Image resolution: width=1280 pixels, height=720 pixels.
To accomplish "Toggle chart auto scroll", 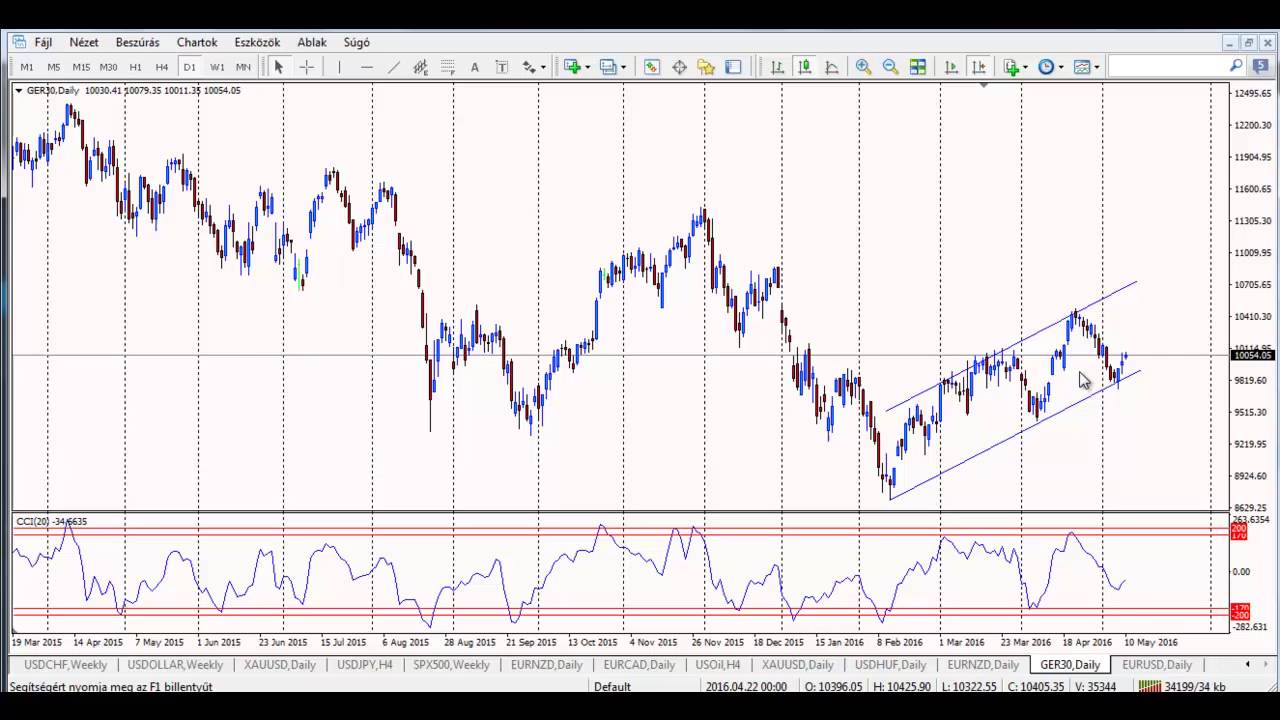I will click(x=951, y=67).
